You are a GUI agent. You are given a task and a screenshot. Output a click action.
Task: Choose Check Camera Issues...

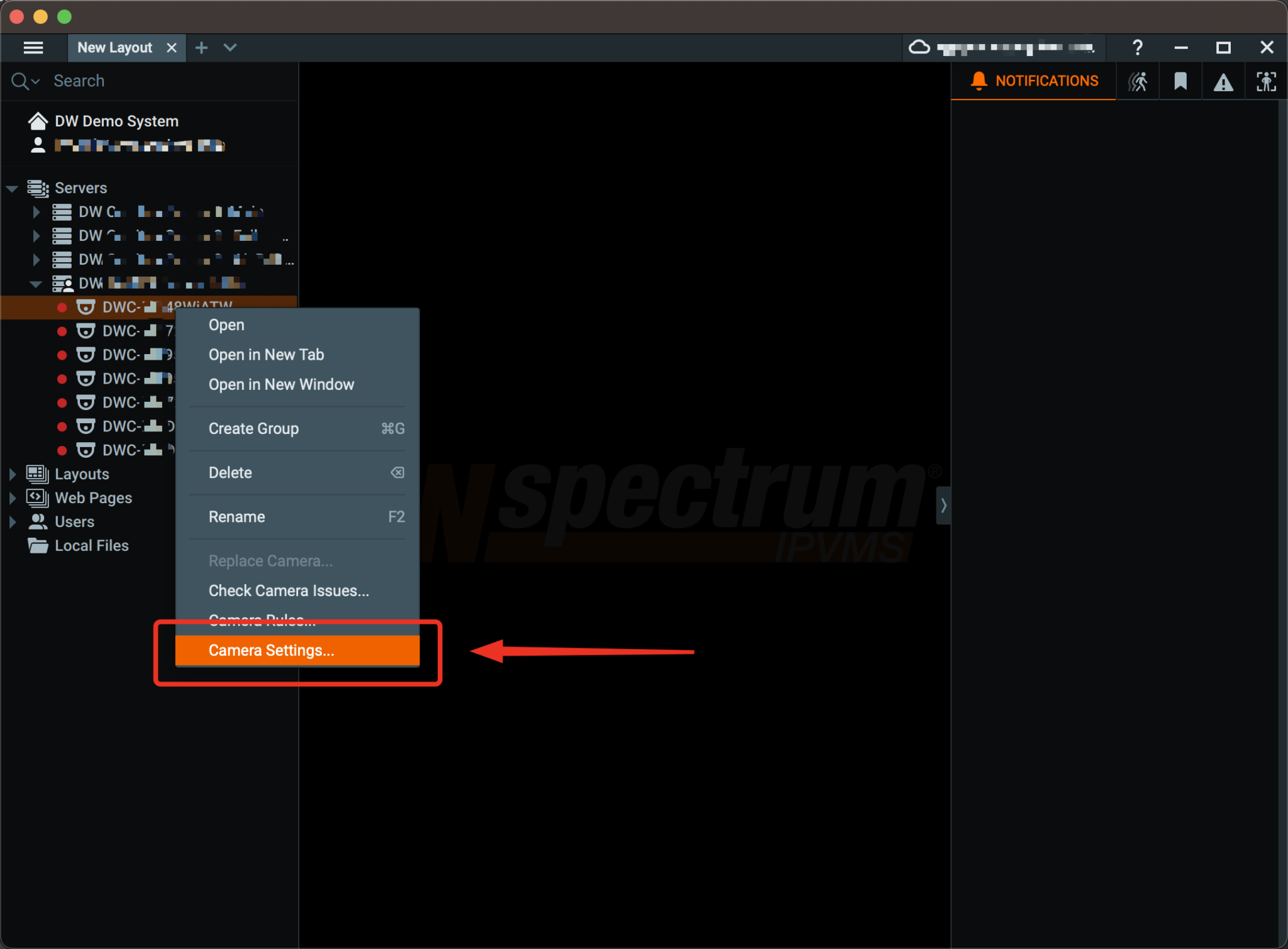click(297, 591)
